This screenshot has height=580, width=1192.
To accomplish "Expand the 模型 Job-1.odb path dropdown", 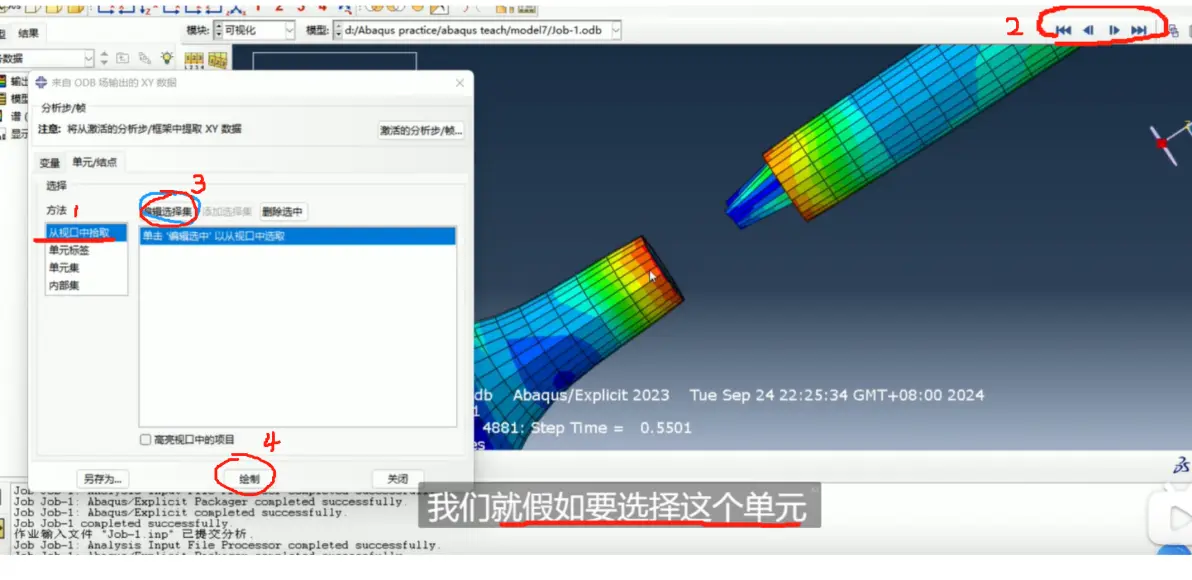I will pyautogui.click(x=477, y=30).
